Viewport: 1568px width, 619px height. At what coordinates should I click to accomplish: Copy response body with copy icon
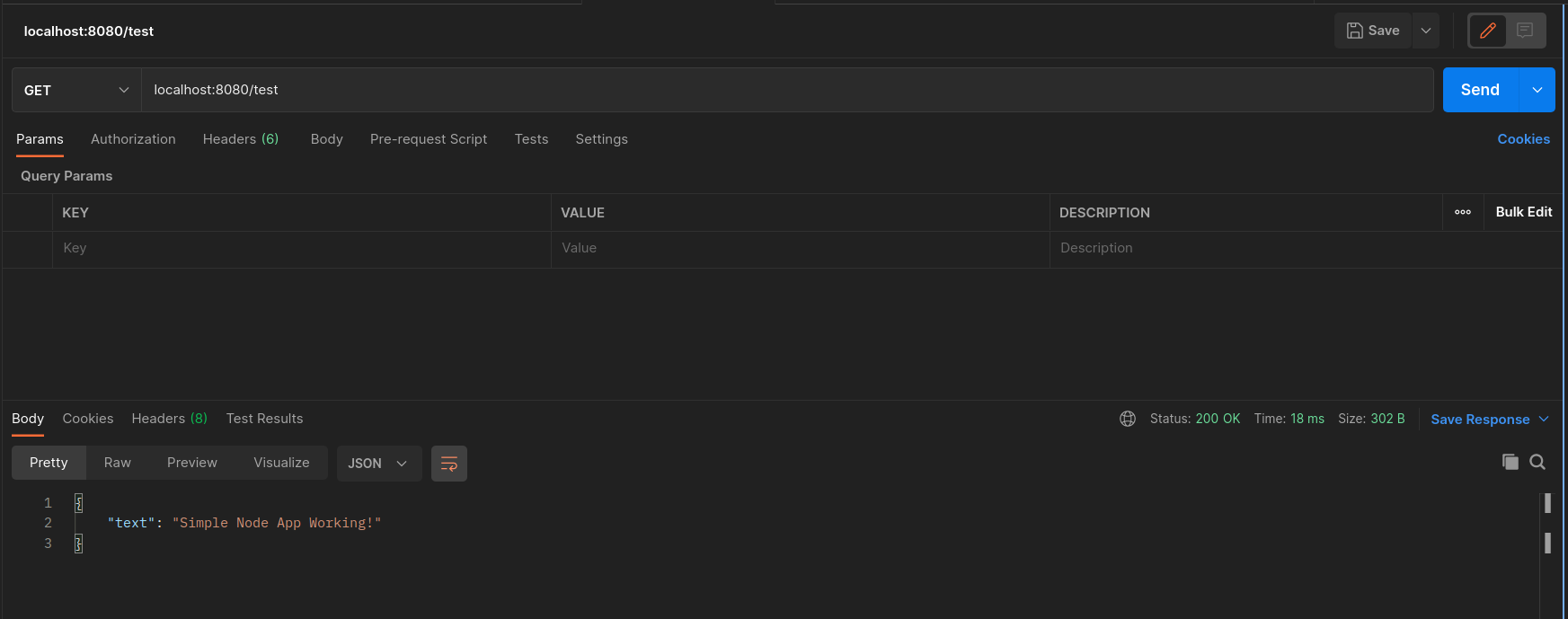(x=1510, y=462)
